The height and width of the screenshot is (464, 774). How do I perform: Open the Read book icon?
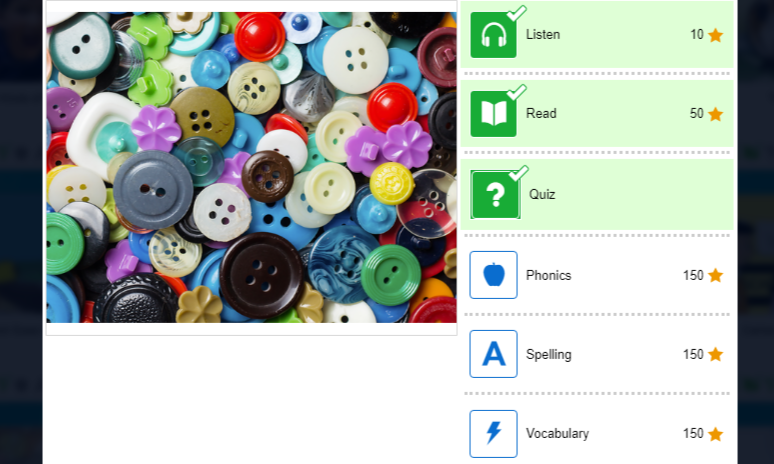coord(493,114)
